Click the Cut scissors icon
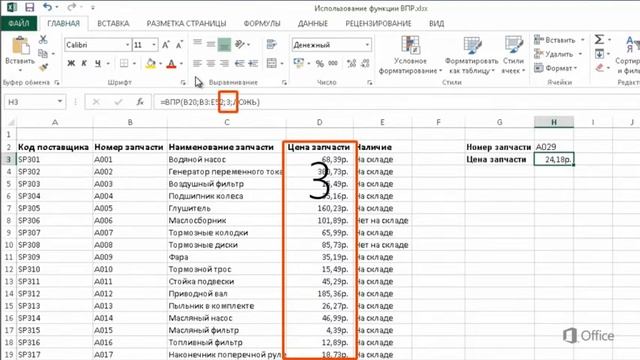640x360 pixels. coord(43,40)
